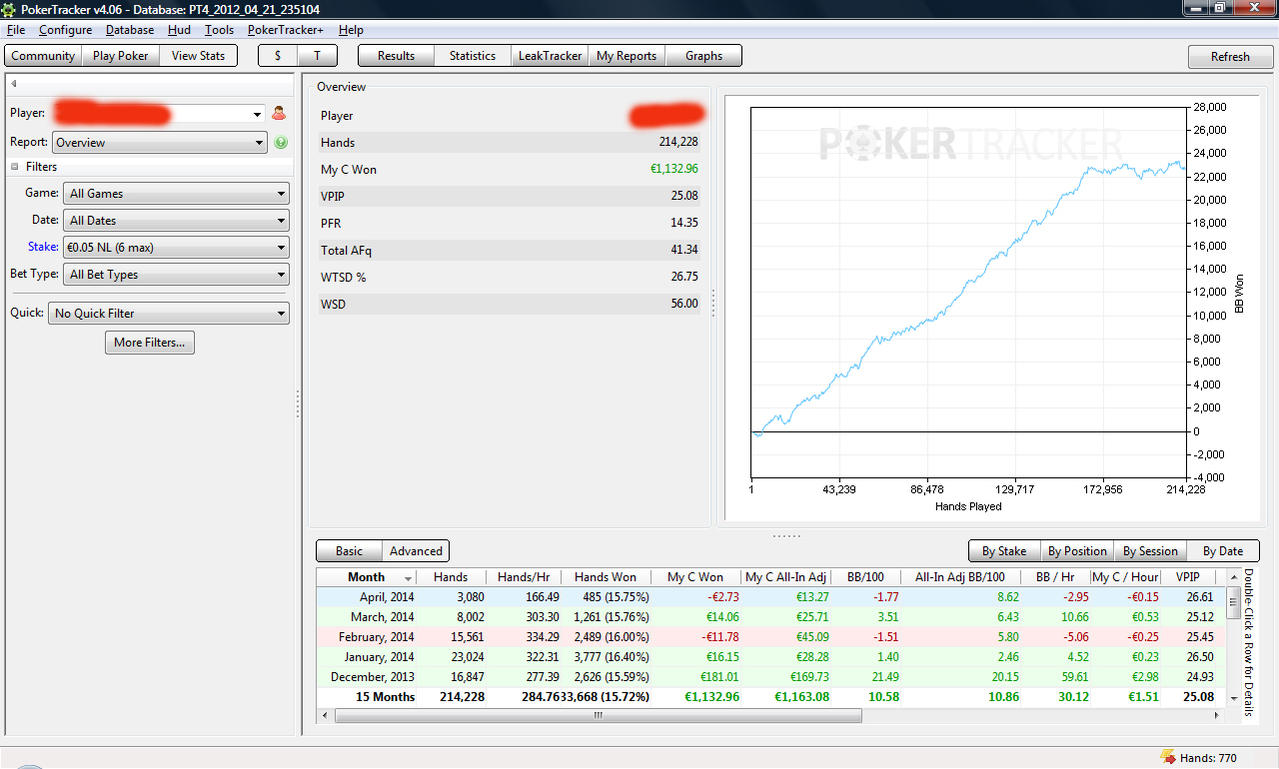This screenshot has width=1279, height=769.
Task: Click the Hands status icon in status bar
Action: [1167, 758]
